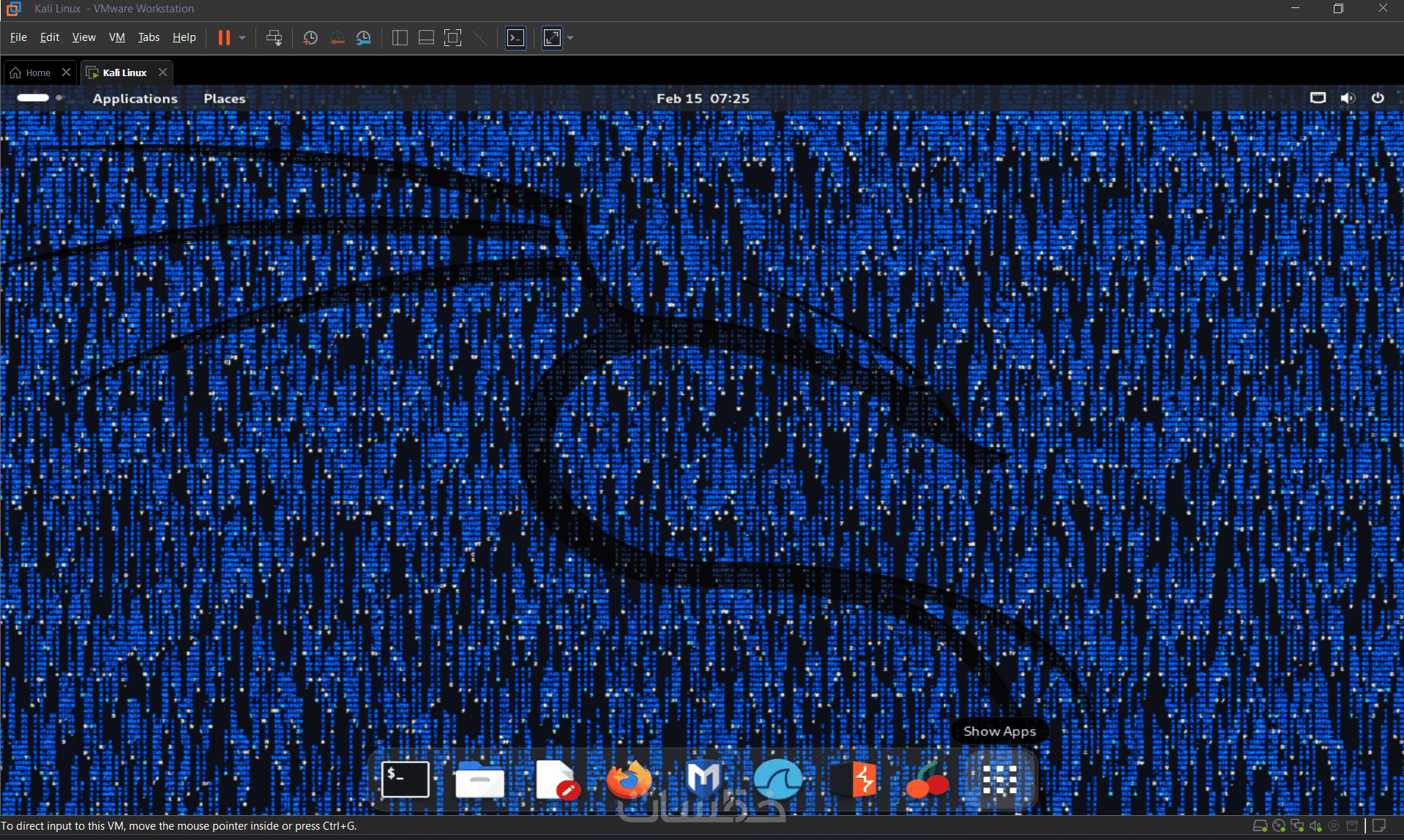Click the Show Apps grid button
The height and width of the screenshot is (840, 1404).
[x=1000, y=779]
